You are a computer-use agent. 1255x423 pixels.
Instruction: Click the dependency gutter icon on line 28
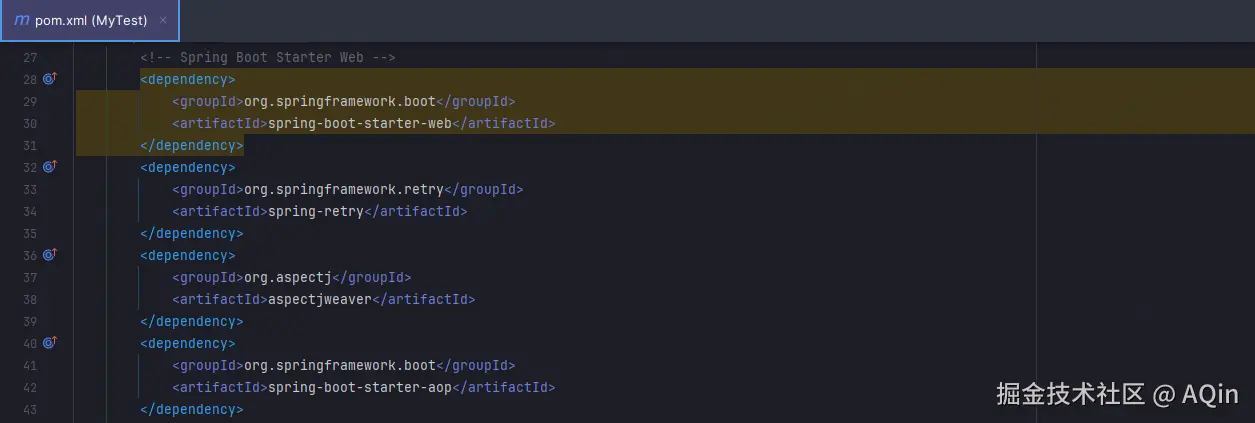49,79
